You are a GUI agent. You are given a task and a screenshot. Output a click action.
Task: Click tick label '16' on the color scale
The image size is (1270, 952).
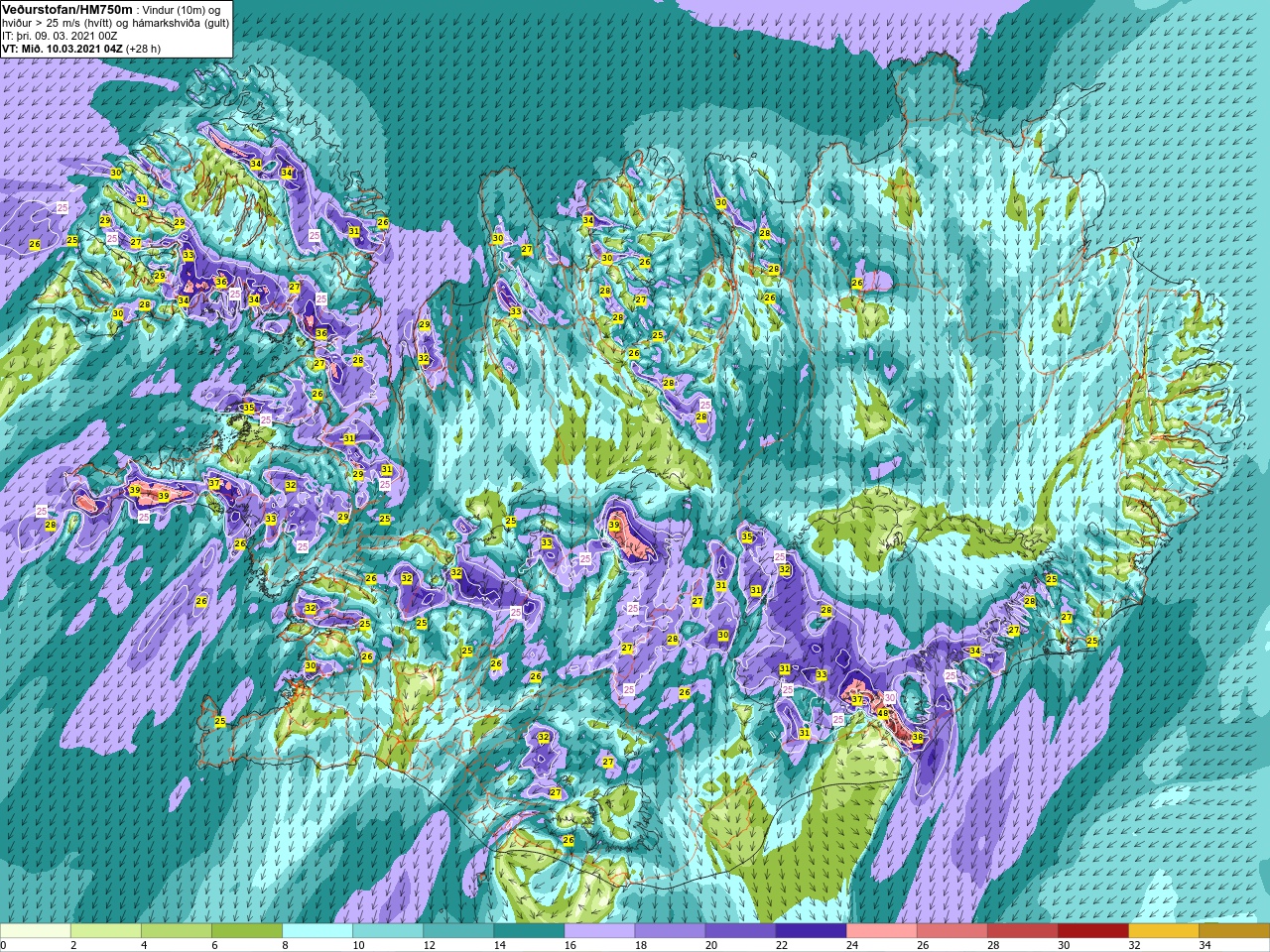571,945
